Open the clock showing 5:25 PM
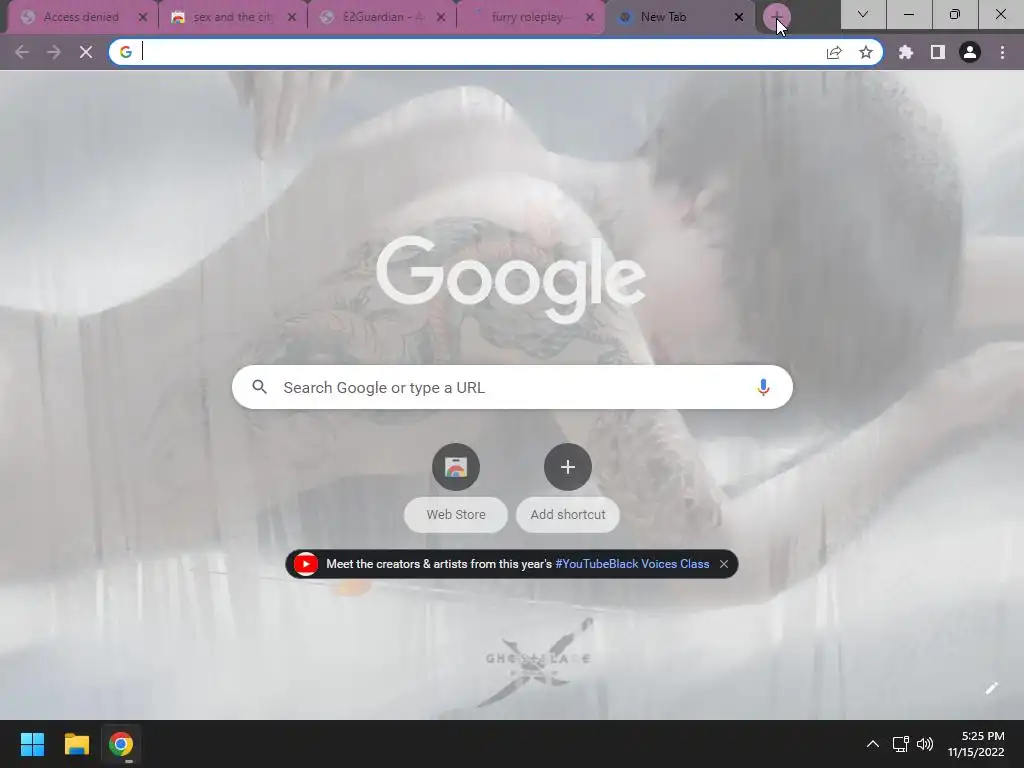Image resolution: width=1024 pixels, height=768 pixels. click(x=976, y=744)
